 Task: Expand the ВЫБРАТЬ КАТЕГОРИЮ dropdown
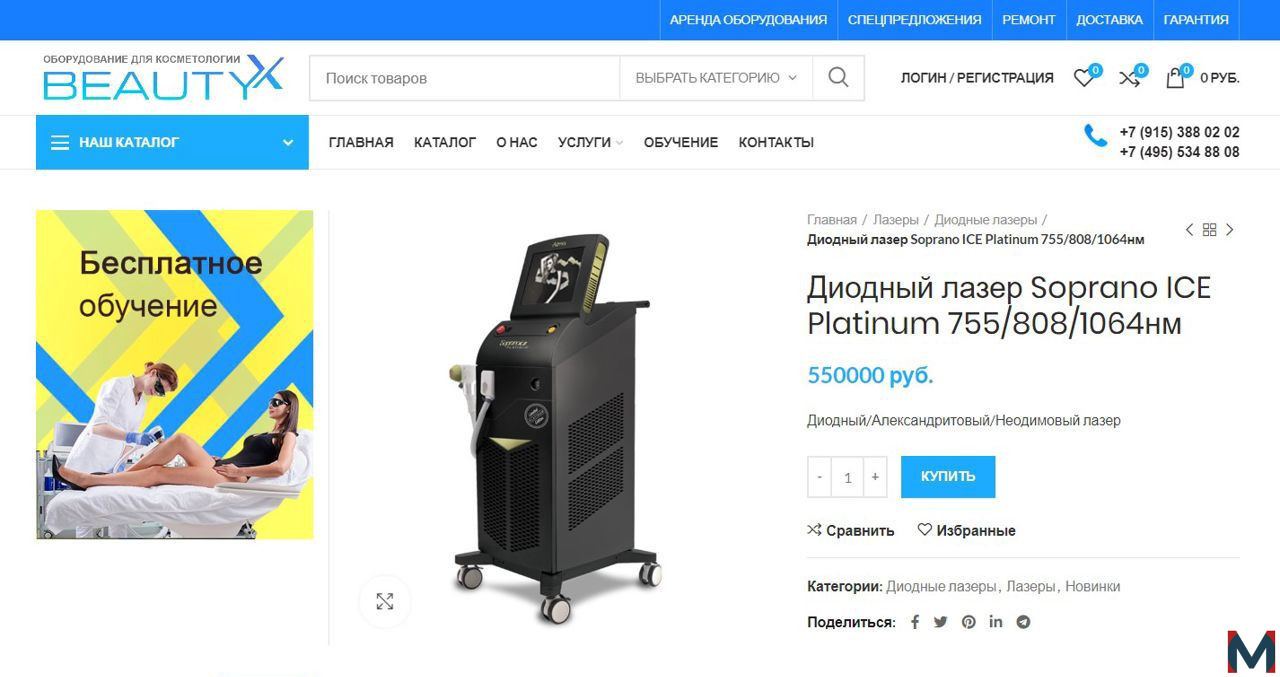click(x=716, y=78)
